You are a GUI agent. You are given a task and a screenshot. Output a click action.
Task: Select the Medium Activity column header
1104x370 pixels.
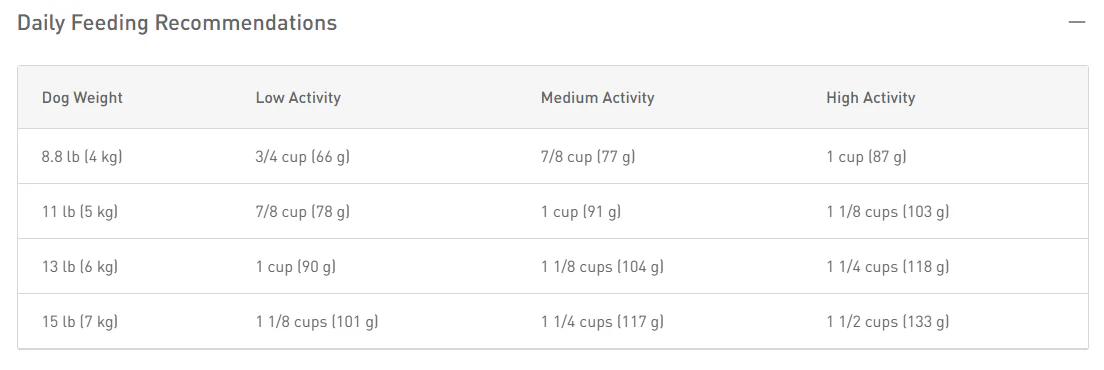(597, 98)
